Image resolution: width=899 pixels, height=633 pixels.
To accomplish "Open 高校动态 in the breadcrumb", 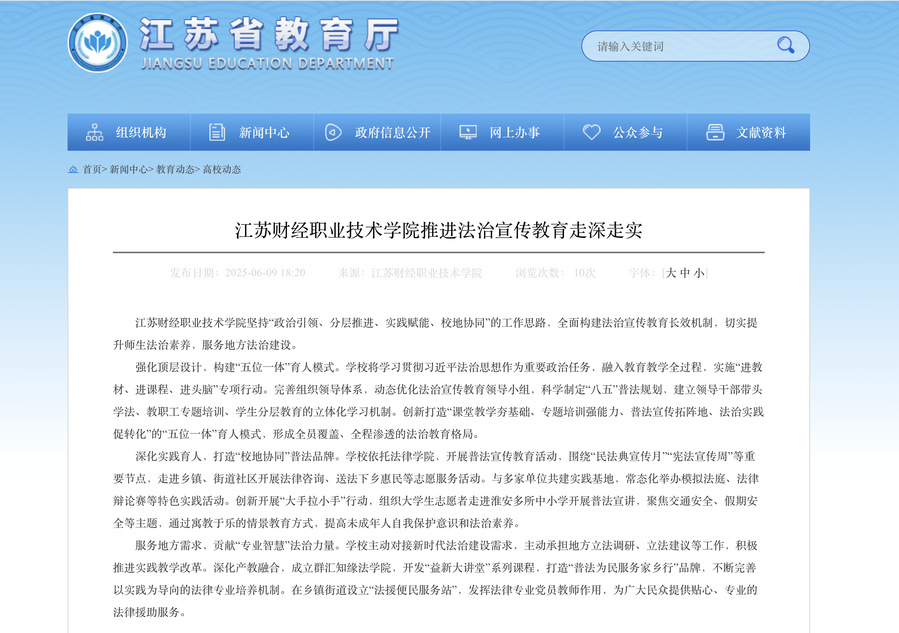I will tap(222, 169).
